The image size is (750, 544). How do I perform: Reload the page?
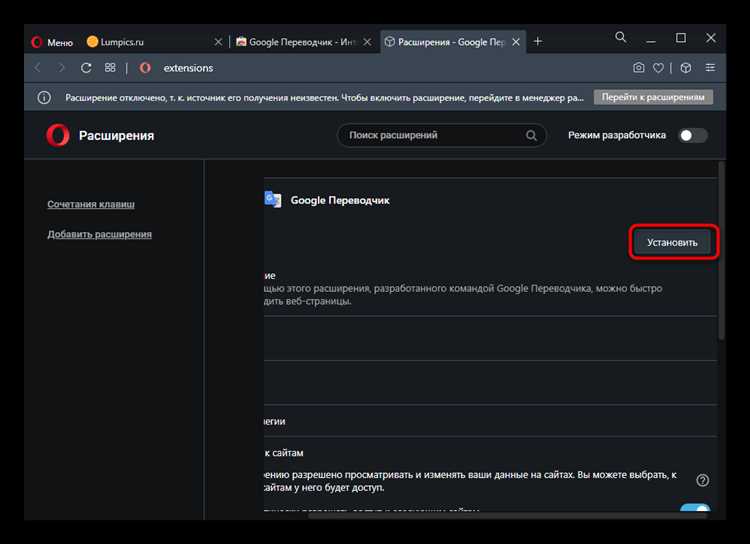pyautogui.click(x=86, y=68)
